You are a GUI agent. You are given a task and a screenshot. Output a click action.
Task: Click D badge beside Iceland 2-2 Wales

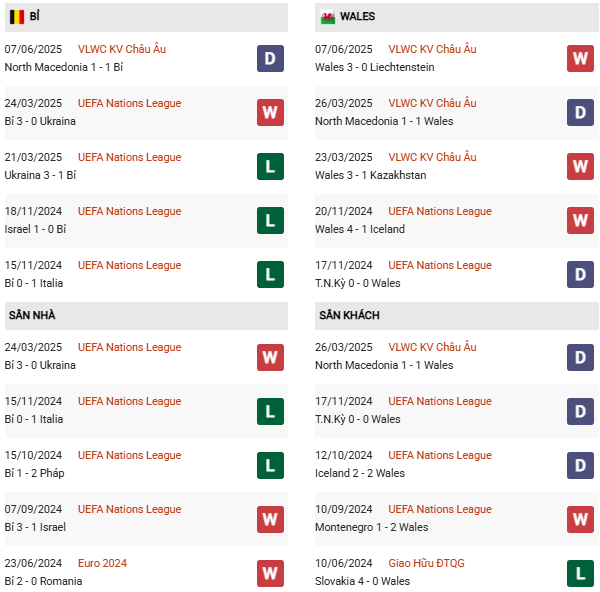point(580,464)
